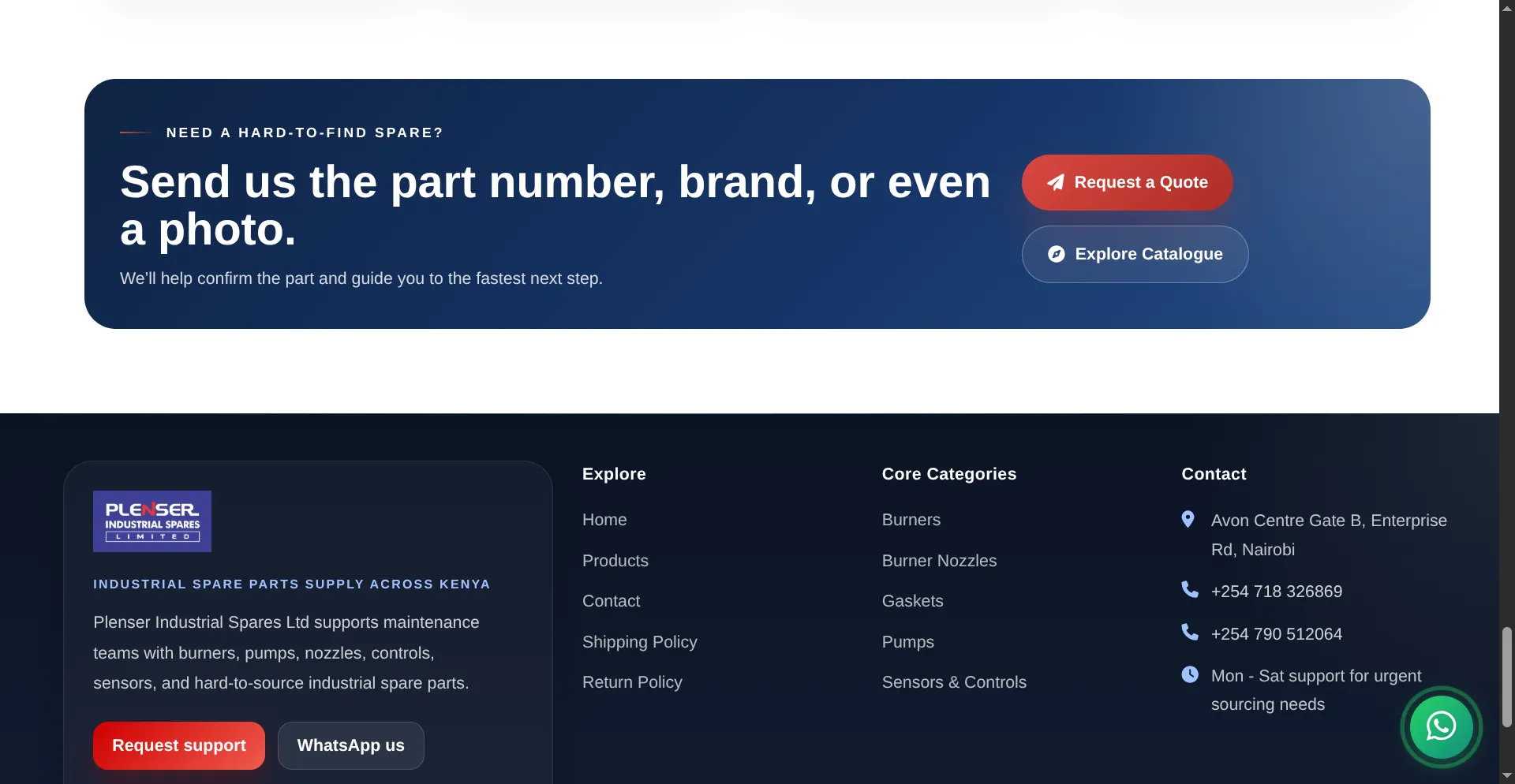Click the WhatsApp us button
The image size is (1515, 784).
[x=350, y=745]
